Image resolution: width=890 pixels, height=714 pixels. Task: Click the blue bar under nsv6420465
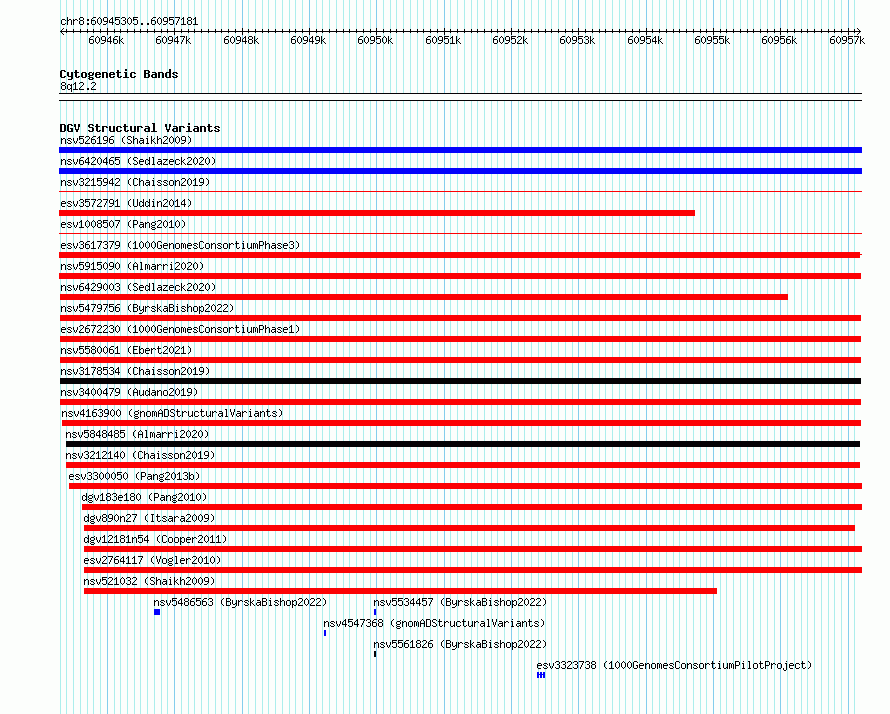coord(460,171)
